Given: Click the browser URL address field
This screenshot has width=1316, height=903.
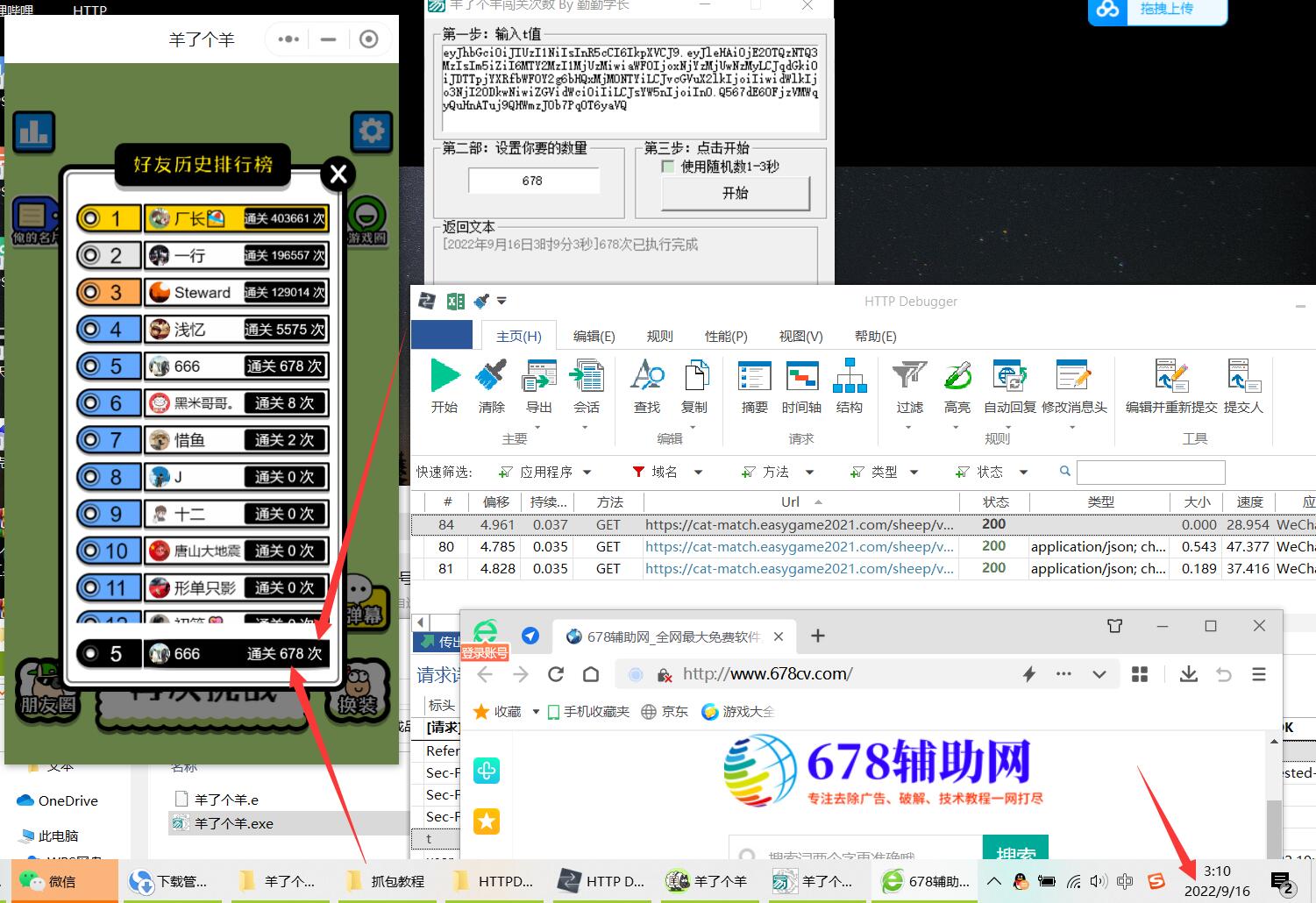Looking at the screenshot, I should tap(842, 674).
